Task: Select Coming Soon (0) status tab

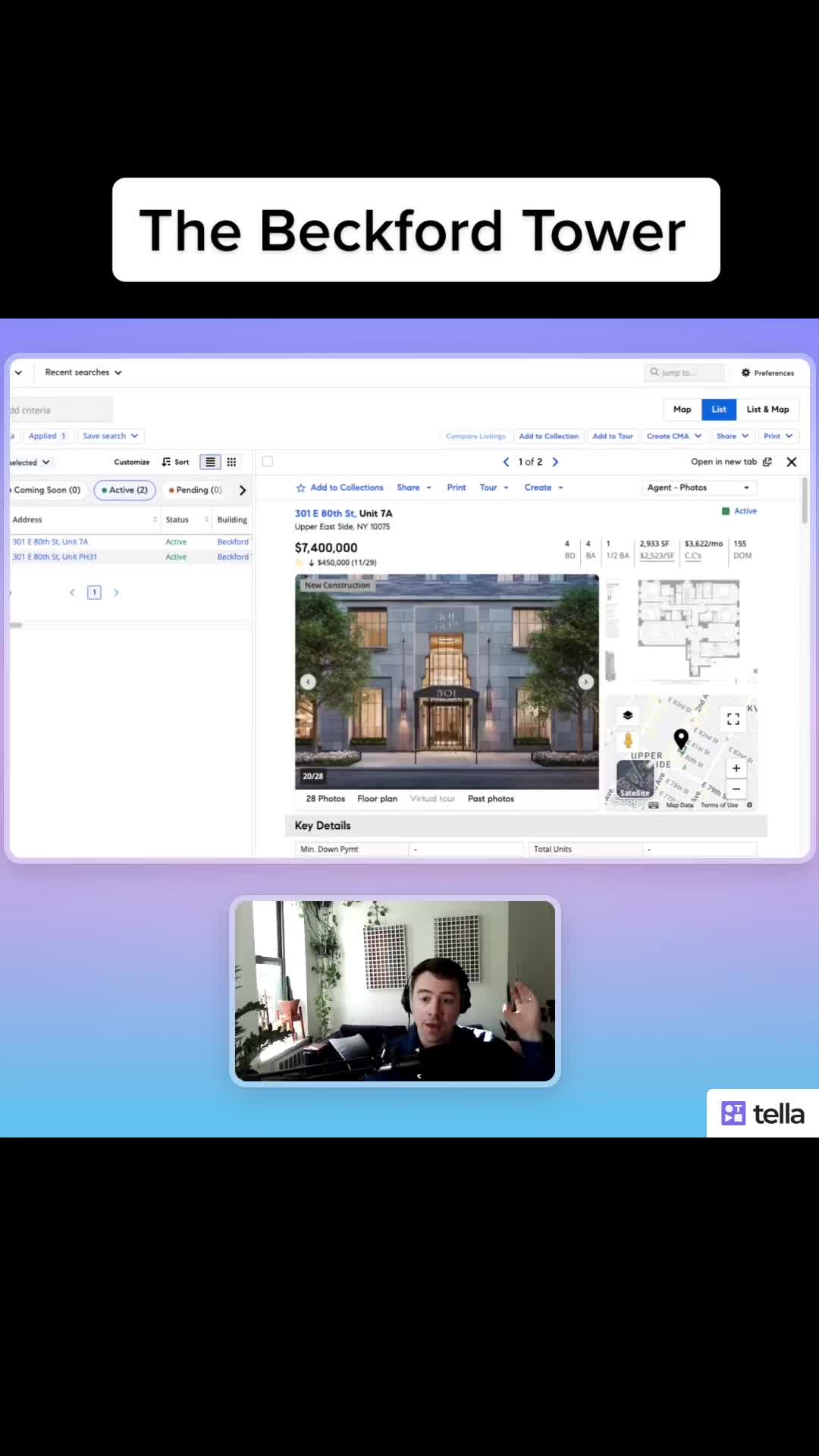Action: [x=47, y=490]
